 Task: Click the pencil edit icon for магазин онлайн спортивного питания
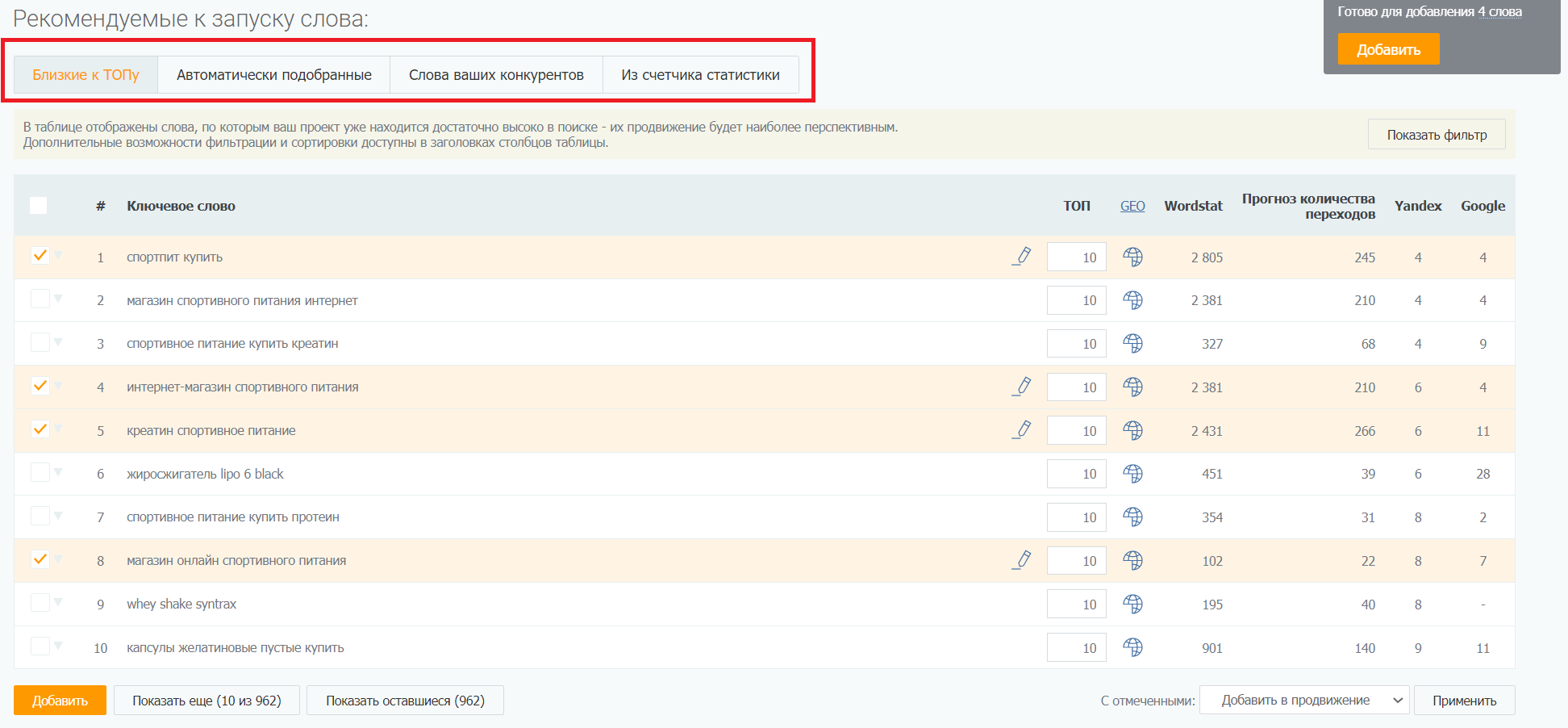[1022, 560]
